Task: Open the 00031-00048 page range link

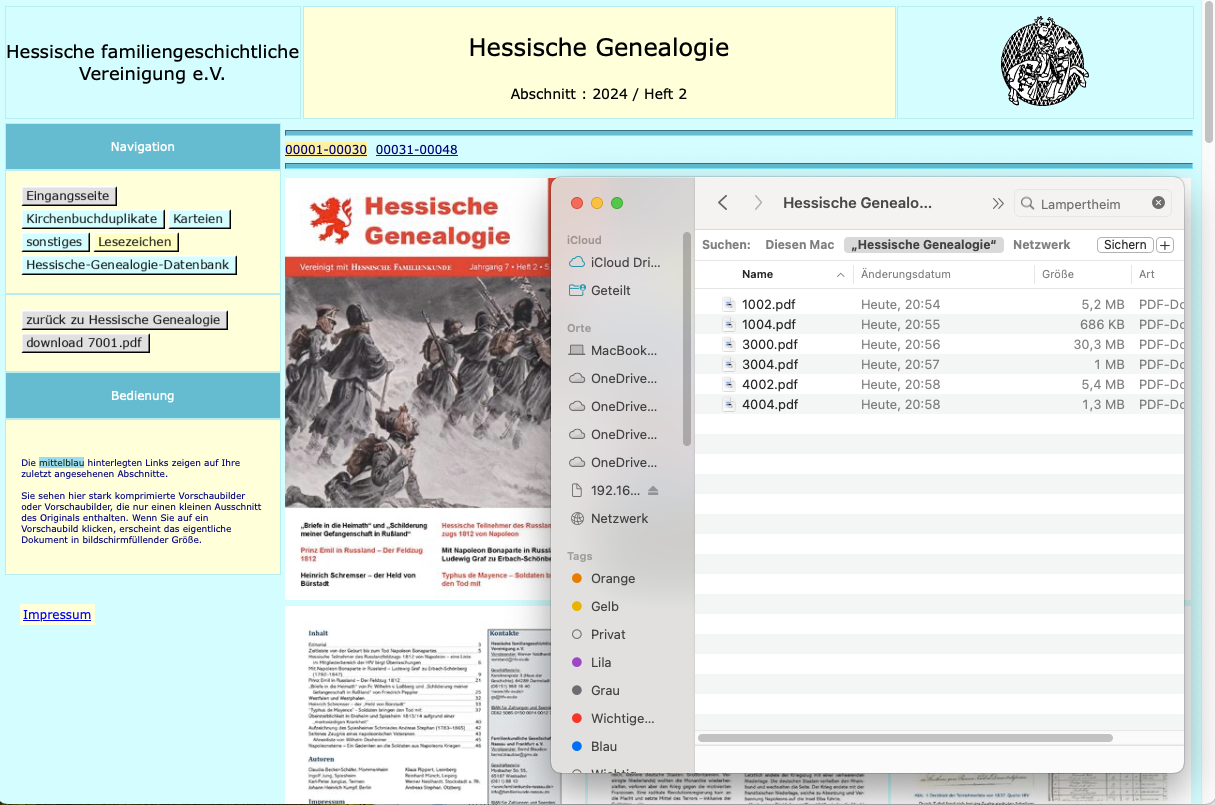Action: (x=417, y=150)
